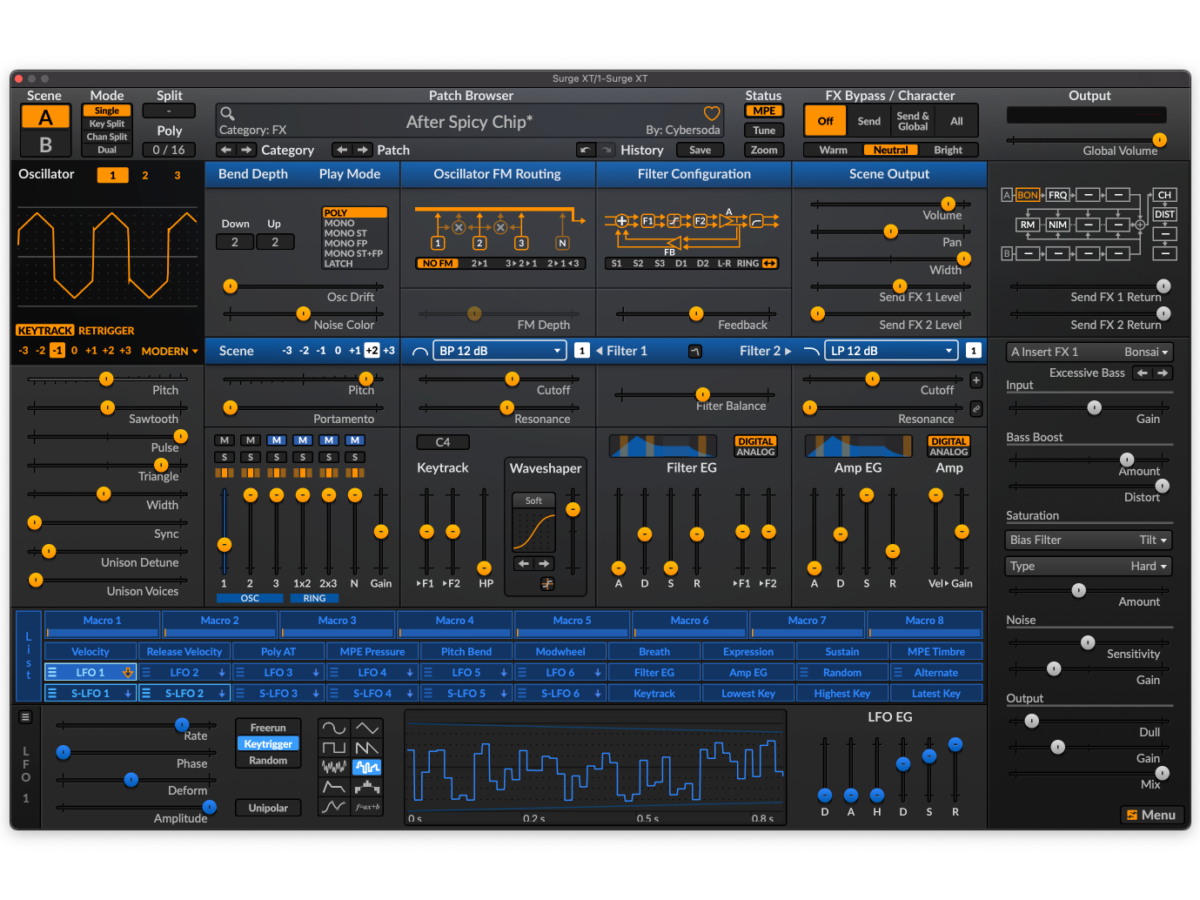Select the square LFO waveform shape

click(x=333, y=747)
